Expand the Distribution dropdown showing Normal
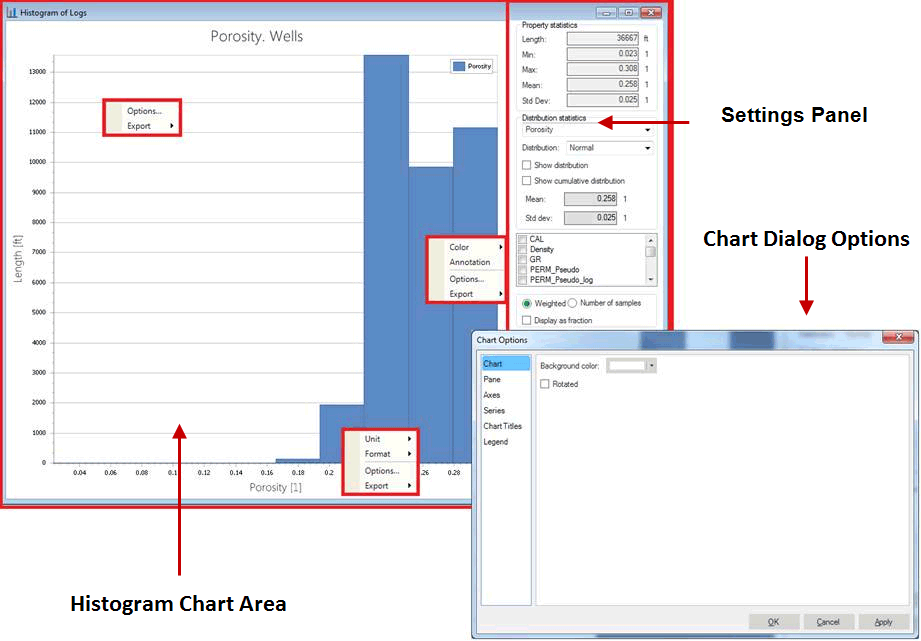921x641 pixels. click(647, 148)
